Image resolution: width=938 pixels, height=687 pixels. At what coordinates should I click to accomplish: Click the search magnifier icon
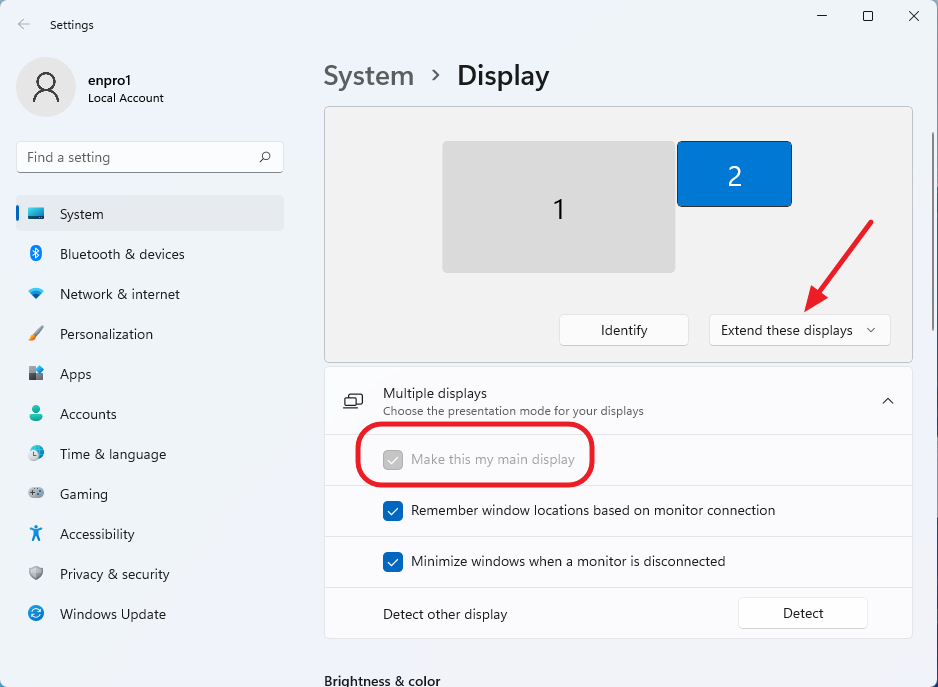coord(265,157)
